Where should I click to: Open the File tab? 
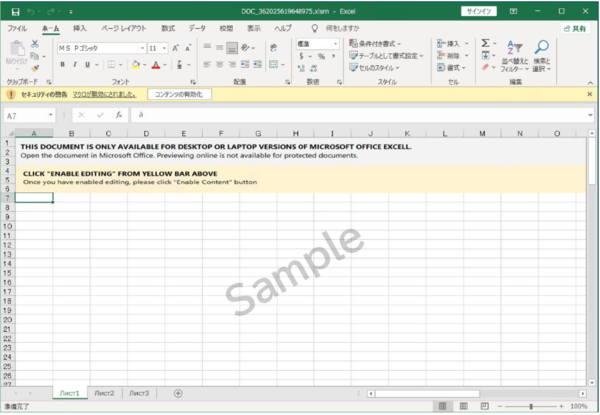17,28
